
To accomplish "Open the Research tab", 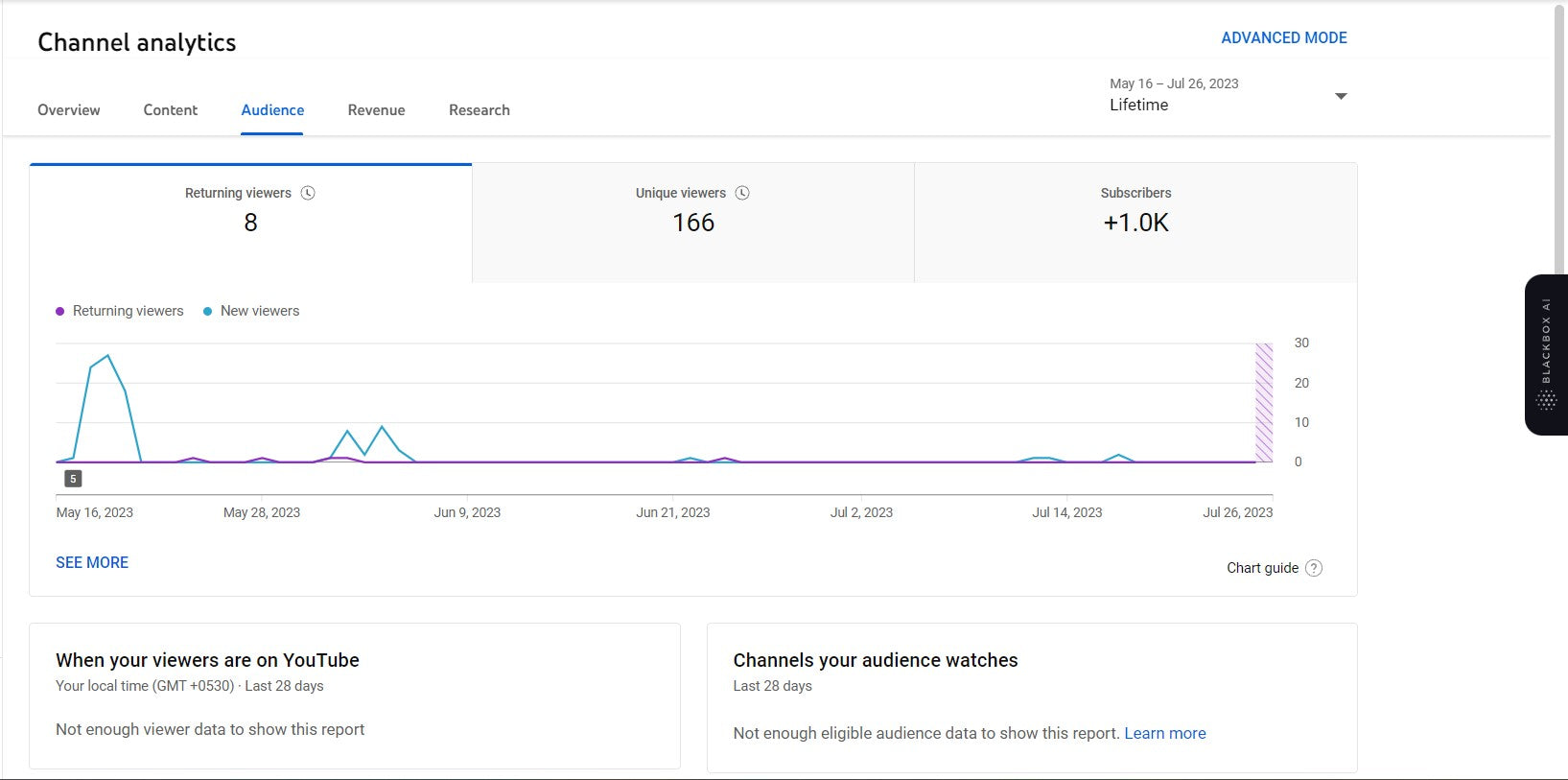I will (x=480, y=110).
